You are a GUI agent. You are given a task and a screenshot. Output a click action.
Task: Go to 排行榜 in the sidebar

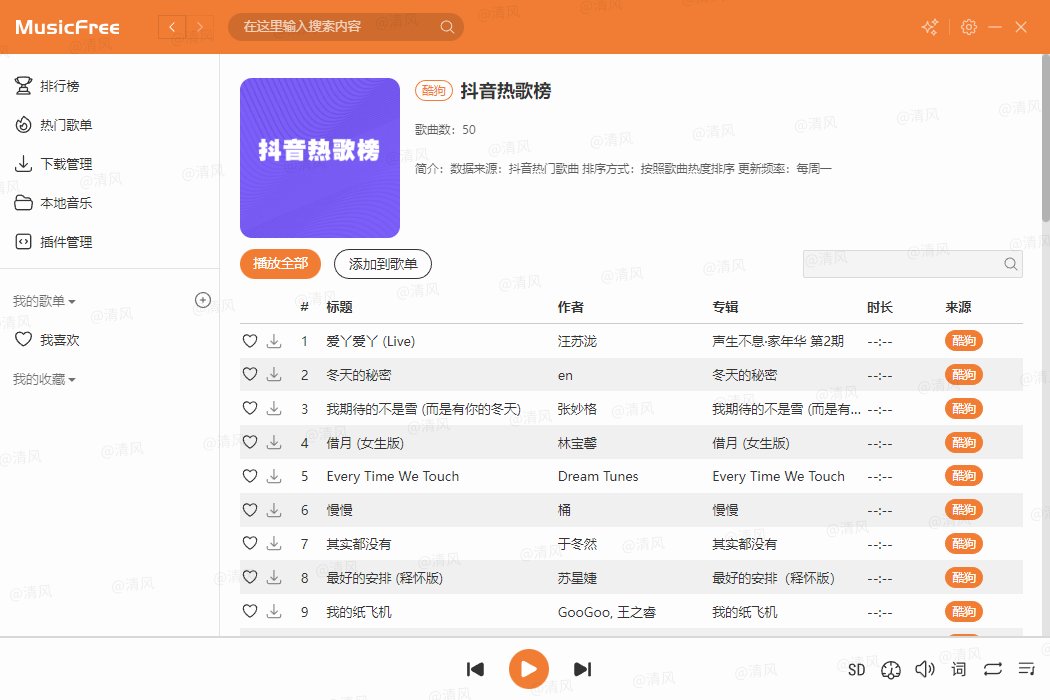(59, 86)
